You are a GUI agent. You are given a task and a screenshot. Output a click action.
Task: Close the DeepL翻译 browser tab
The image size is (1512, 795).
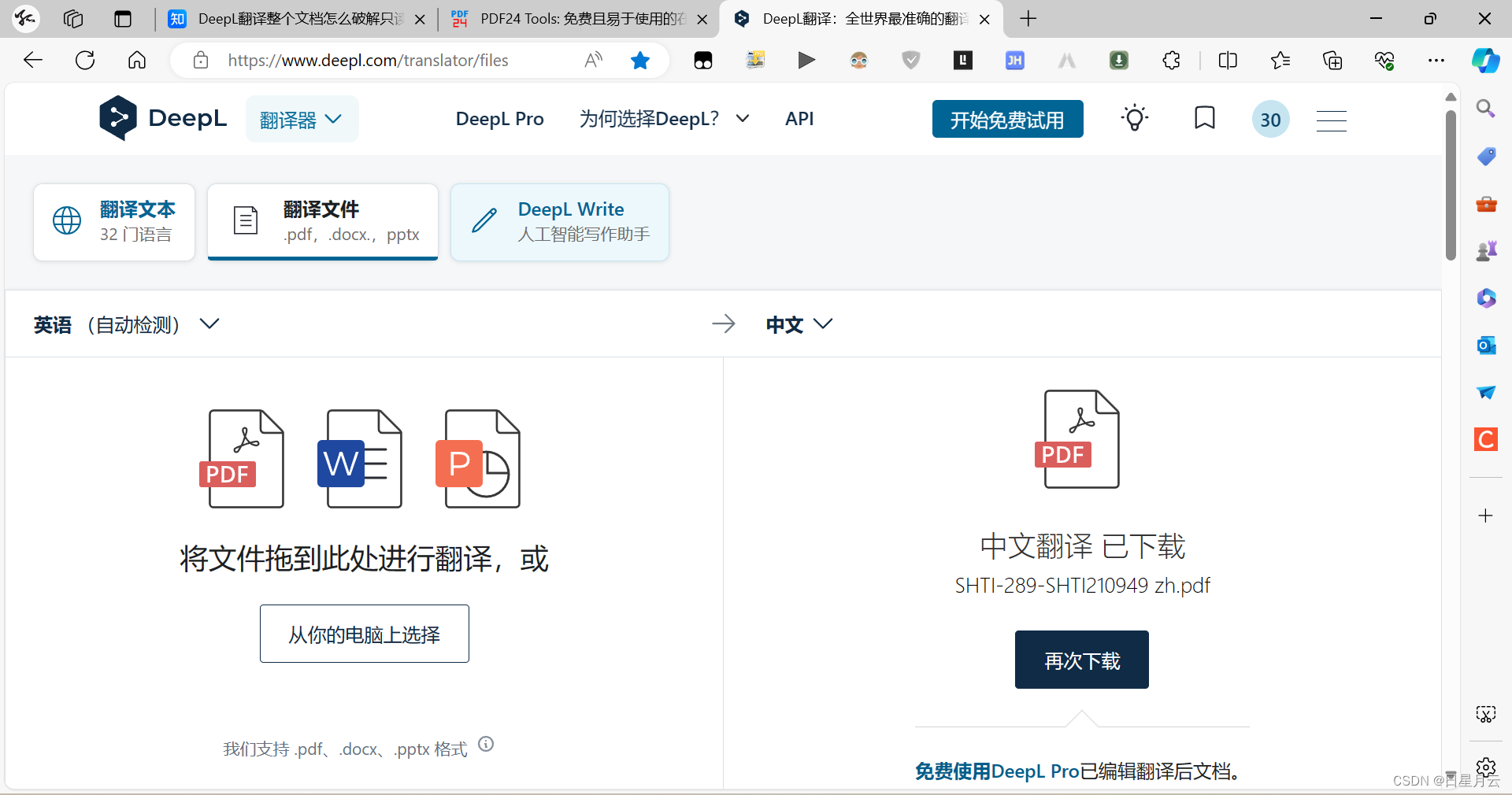pyautogui.click(x=984, y=20)
